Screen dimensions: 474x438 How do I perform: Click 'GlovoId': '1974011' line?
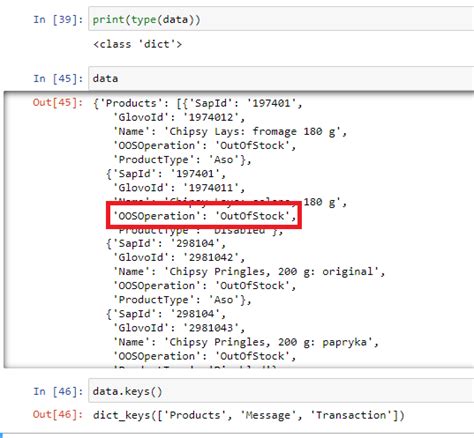coord(179,188)
